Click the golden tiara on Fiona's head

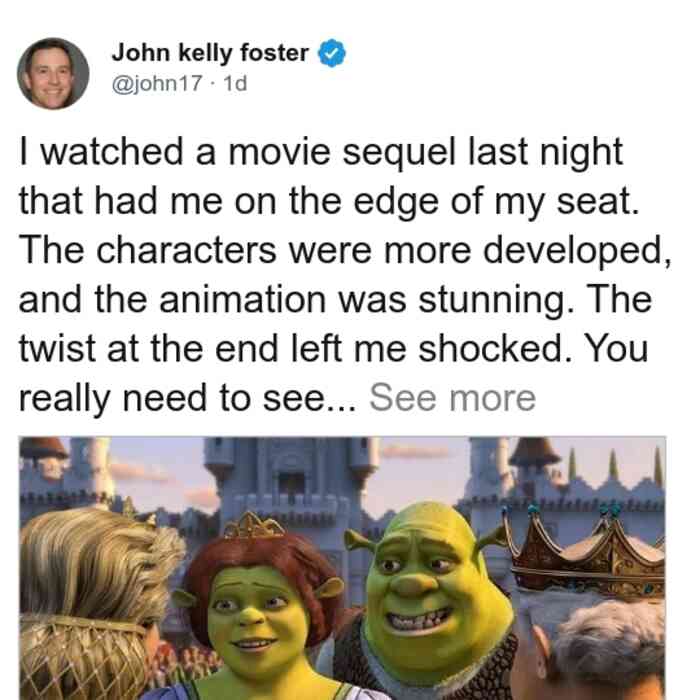(x=254, y=525)
